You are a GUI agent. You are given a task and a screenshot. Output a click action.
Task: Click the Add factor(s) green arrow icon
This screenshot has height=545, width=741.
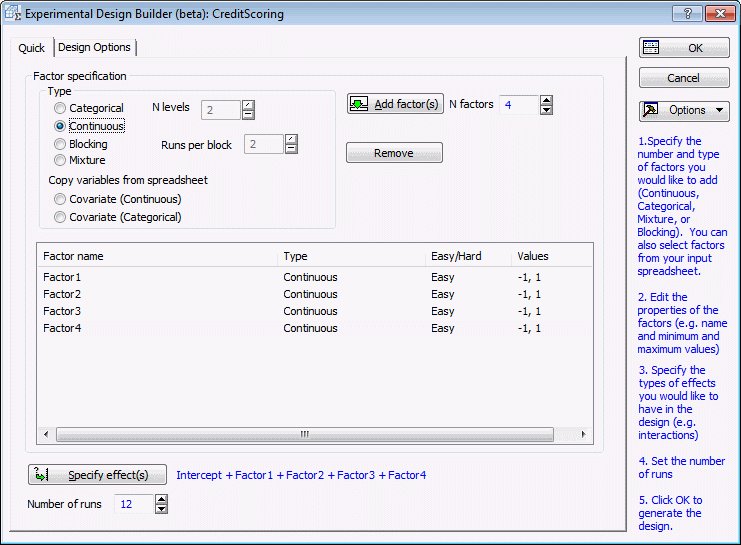pyautogui.click(x=359, y=104)
